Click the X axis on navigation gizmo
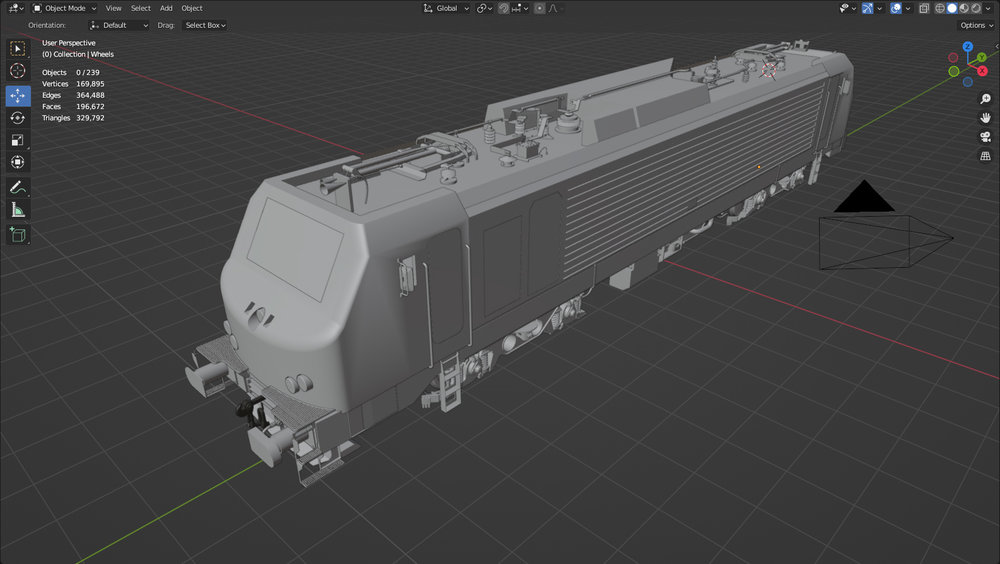The width and height of the screenshot is (1000, 564). (982, 71)
